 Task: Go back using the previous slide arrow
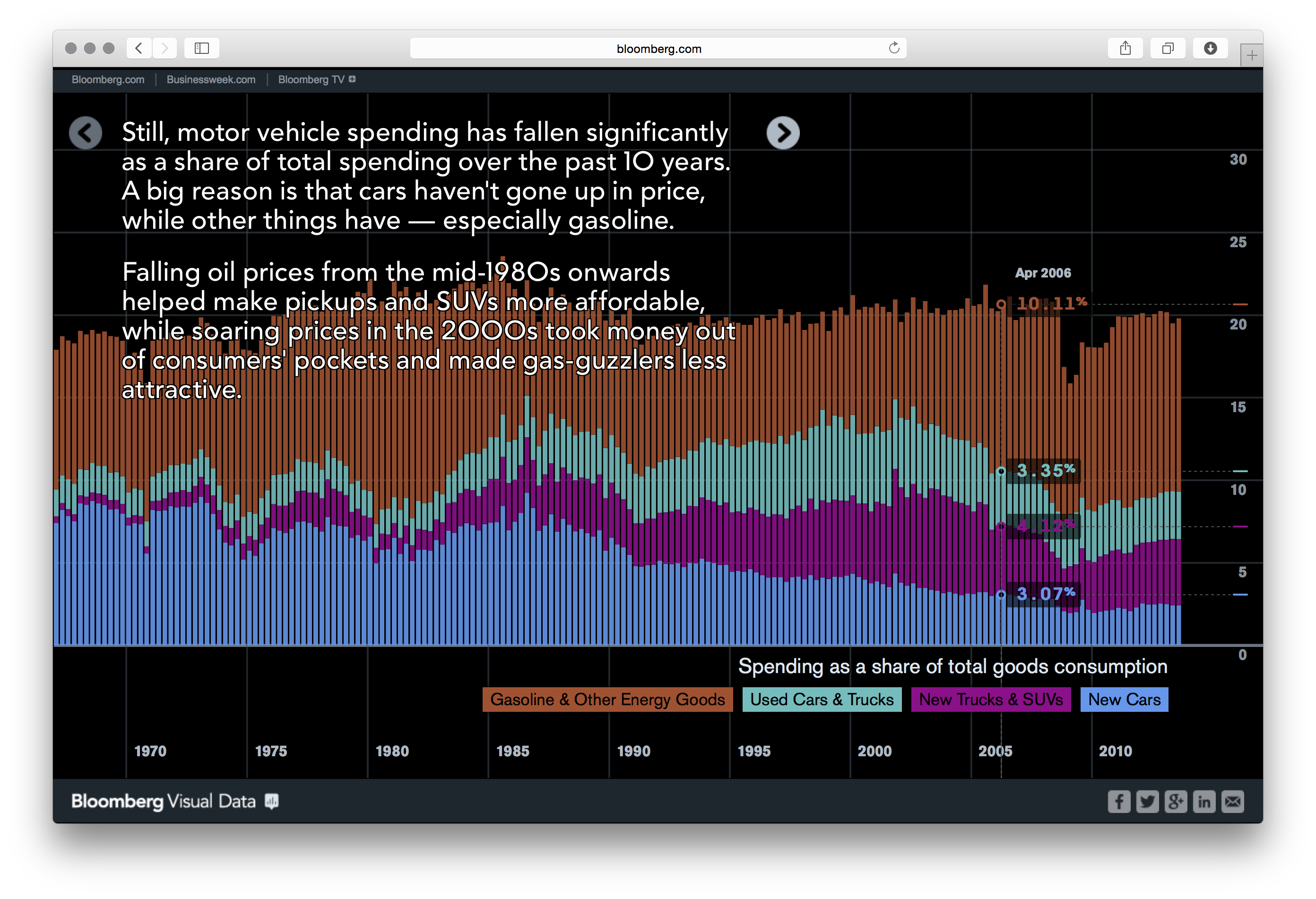click(x=86, y=132)
